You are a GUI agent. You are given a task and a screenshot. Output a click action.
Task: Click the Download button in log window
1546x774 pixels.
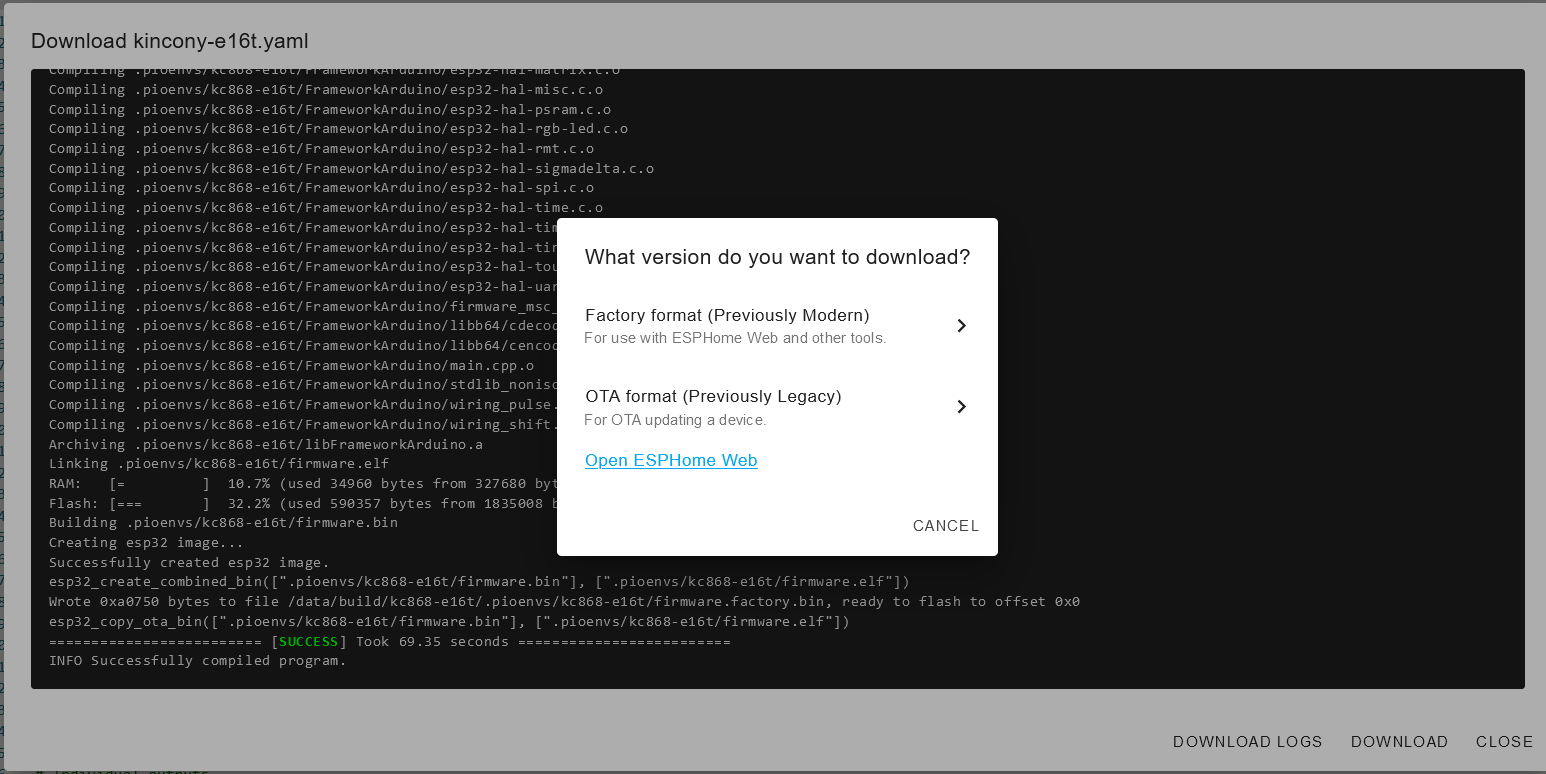(1399, 742)
